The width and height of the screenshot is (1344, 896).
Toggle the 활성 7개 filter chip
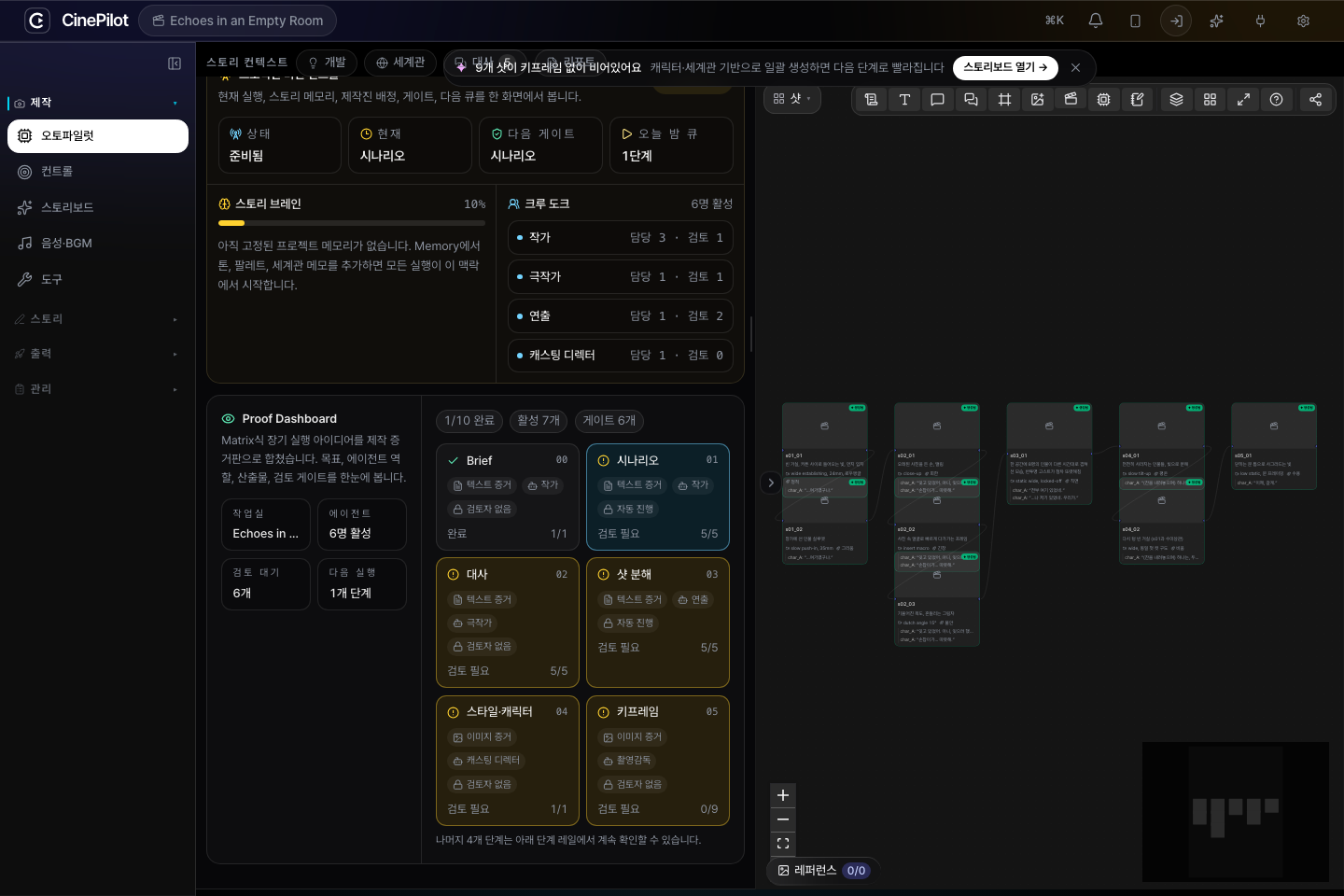539,421
